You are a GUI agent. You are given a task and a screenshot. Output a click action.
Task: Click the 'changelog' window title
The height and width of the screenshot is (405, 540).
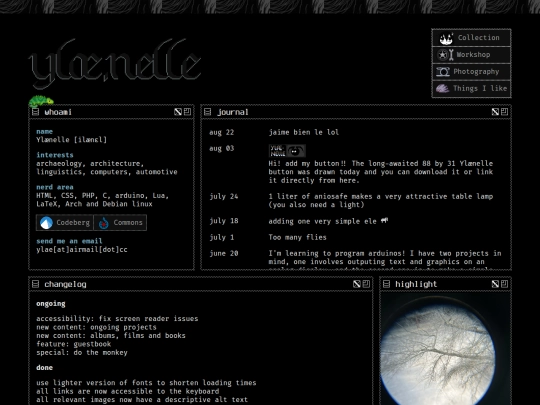(65, 284)
